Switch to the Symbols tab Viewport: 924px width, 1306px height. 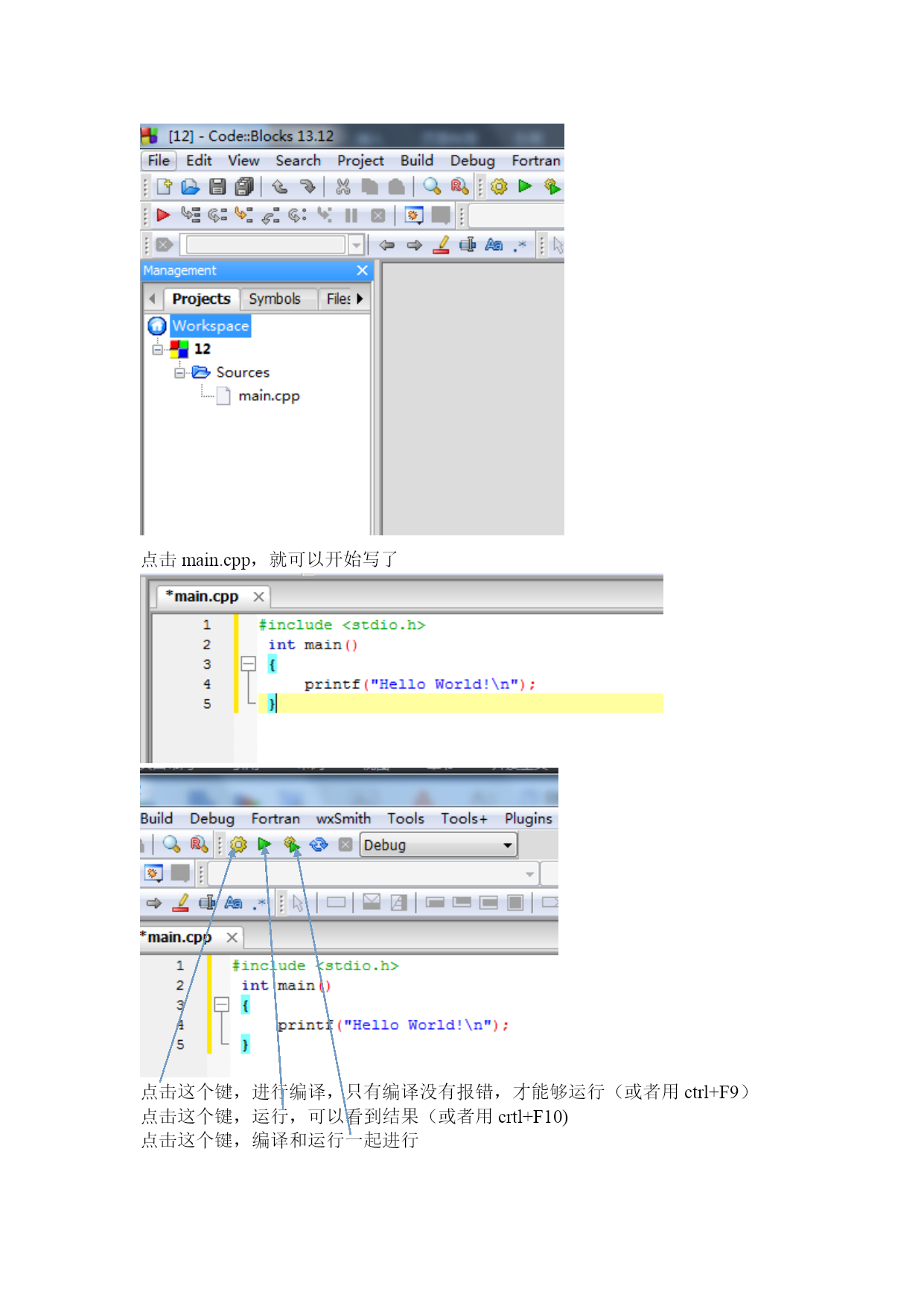tap(275, 299)
